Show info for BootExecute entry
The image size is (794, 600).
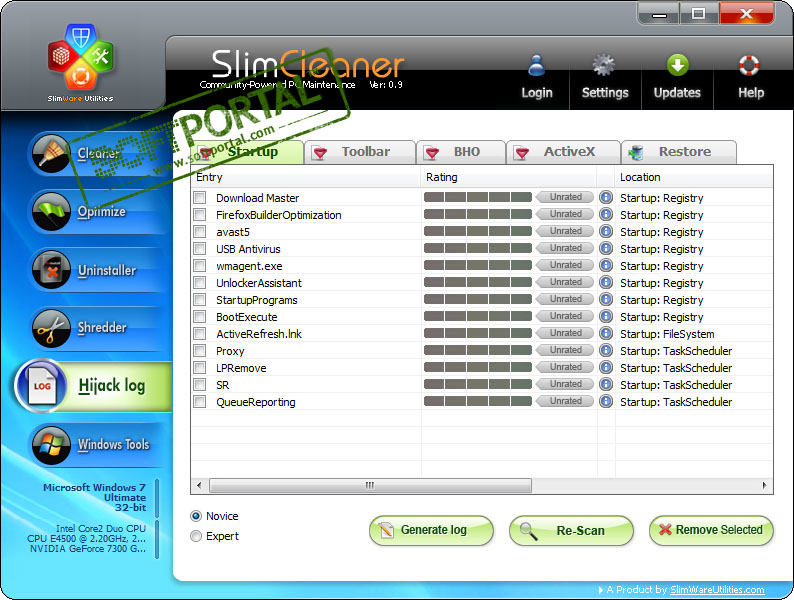tap(606, 316)
